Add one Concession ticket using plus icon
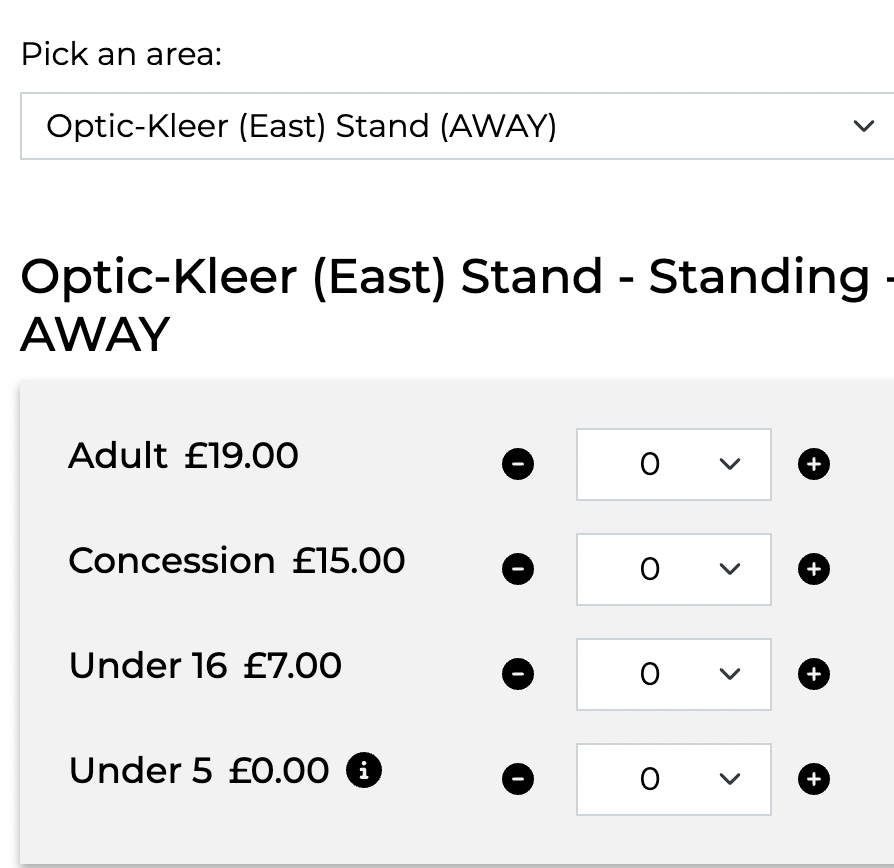This screenshot has width=894, height=868. 814,569
